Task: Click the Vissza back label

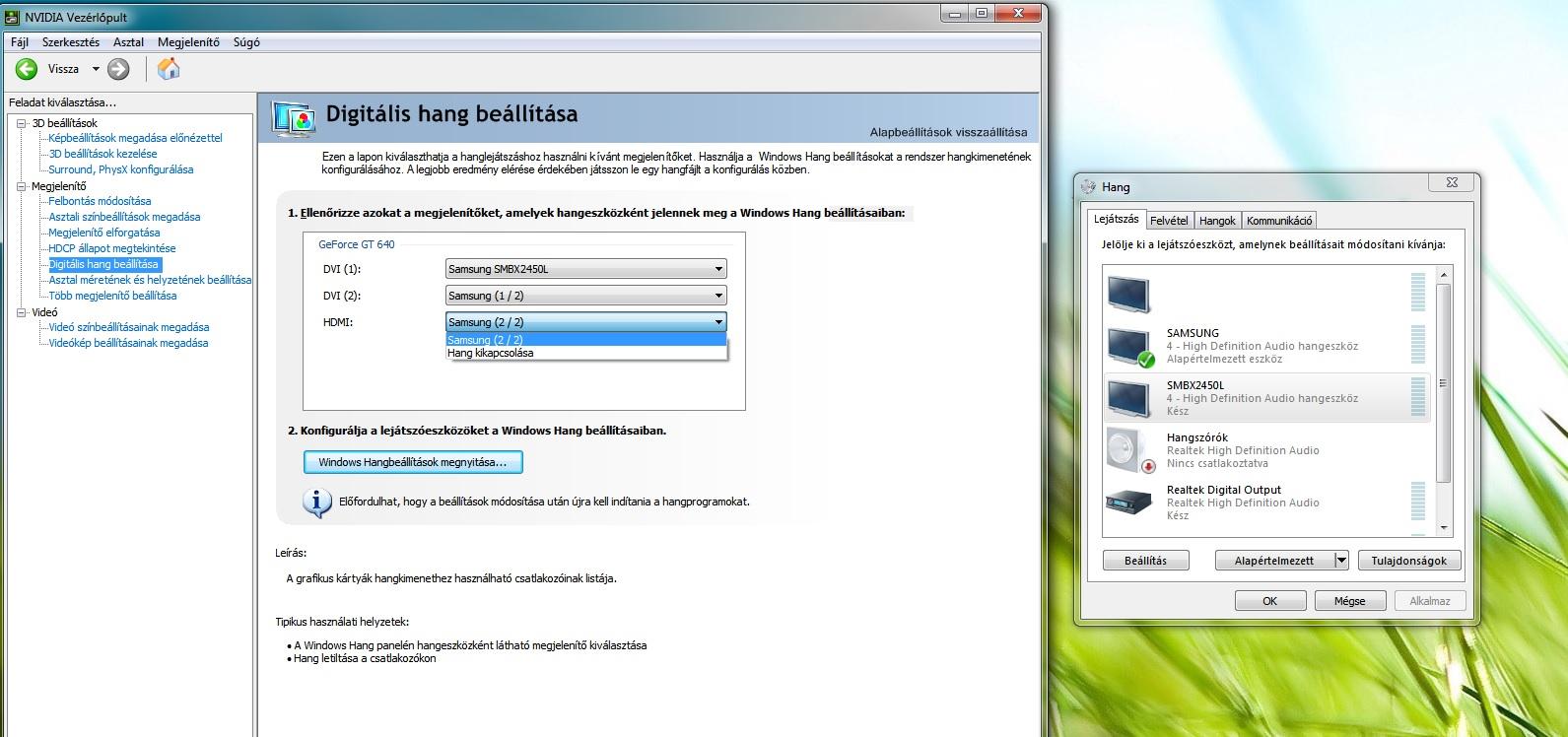Action: tap(63, 69)
